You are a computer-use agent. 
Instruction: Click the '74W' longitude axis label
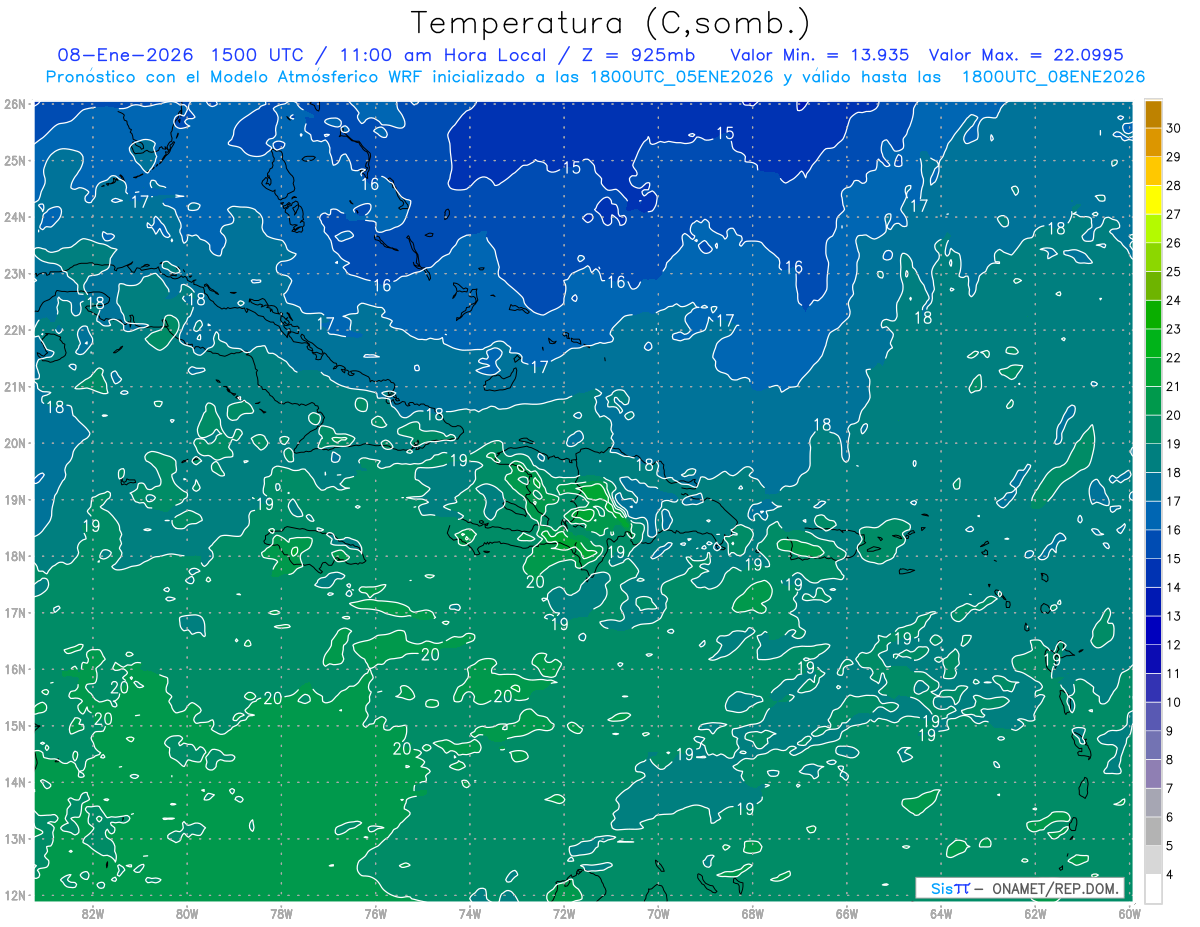coord(470,913)
